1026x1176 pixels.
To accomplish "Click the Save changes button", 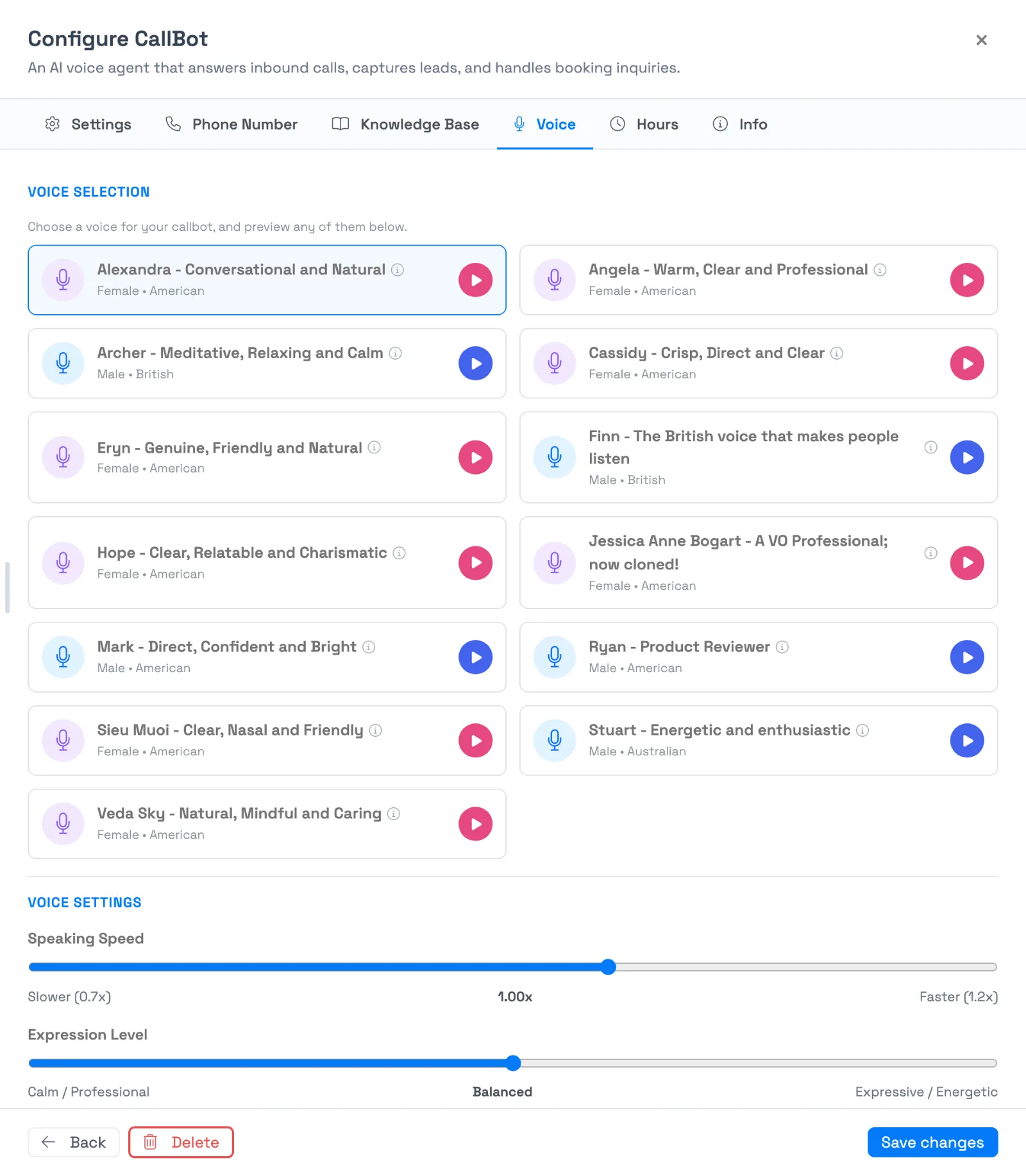I will pyautogui.click(x=932, y=1142).
